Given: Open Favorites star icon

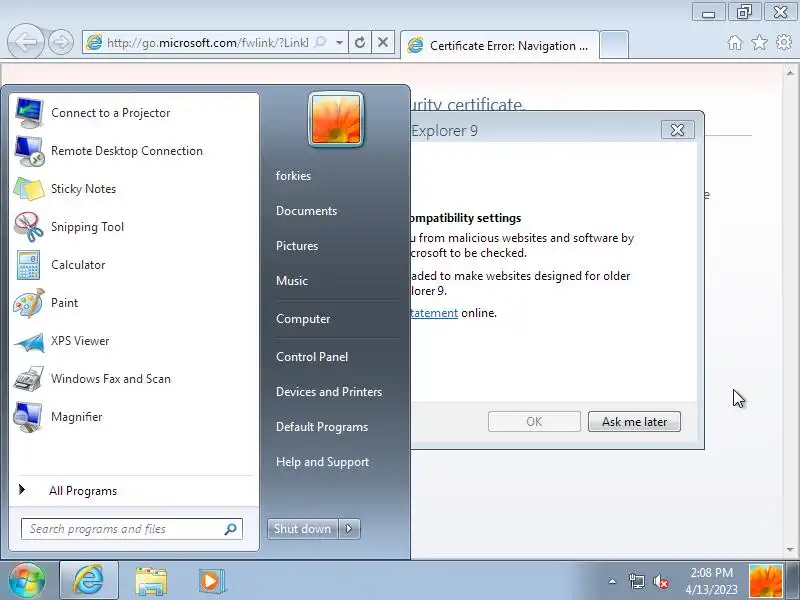Looking at the screenshot, I should point(759,42).
